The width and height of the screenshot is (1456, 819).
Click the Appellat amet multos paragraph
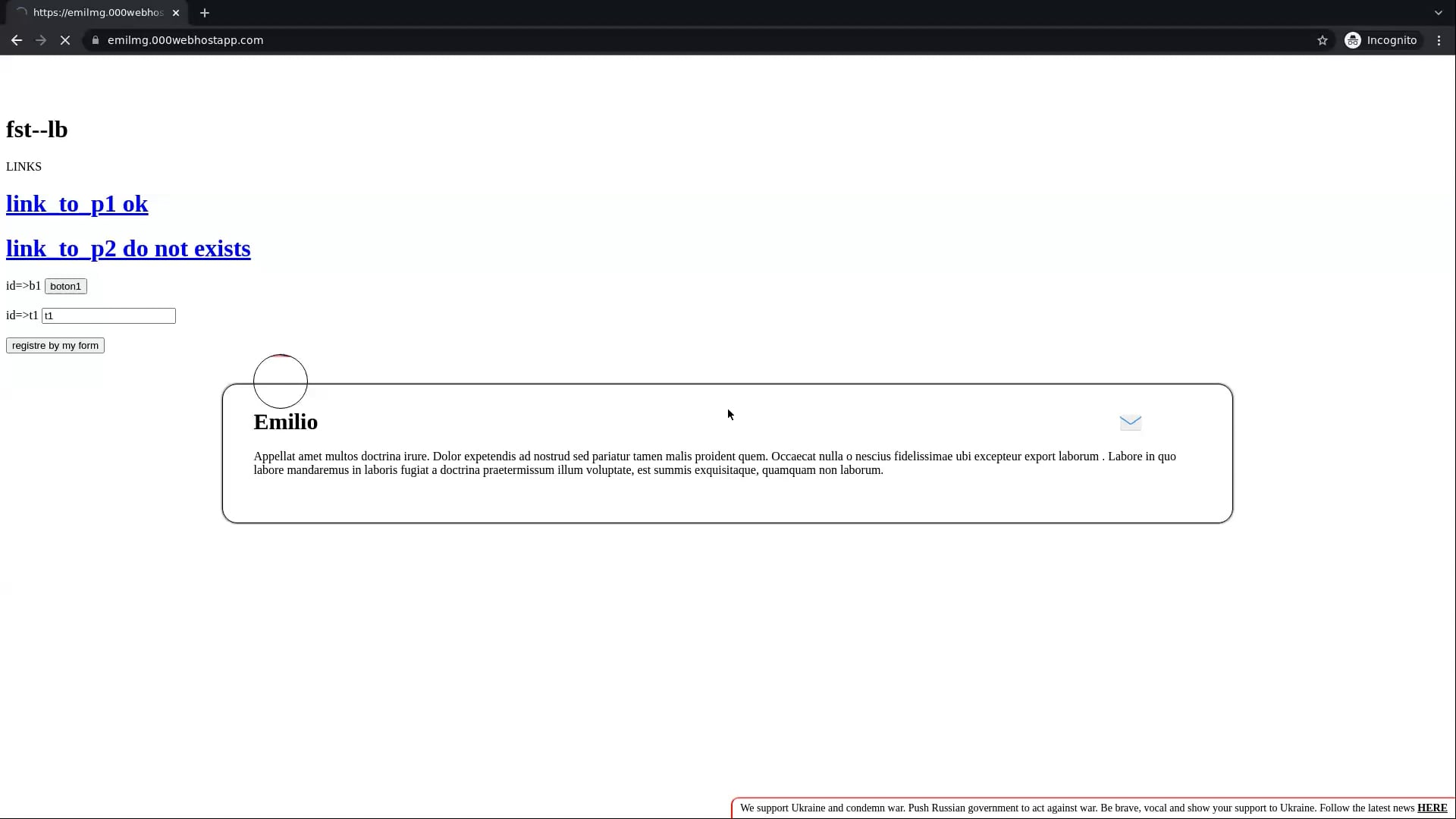tap(715, 463)
